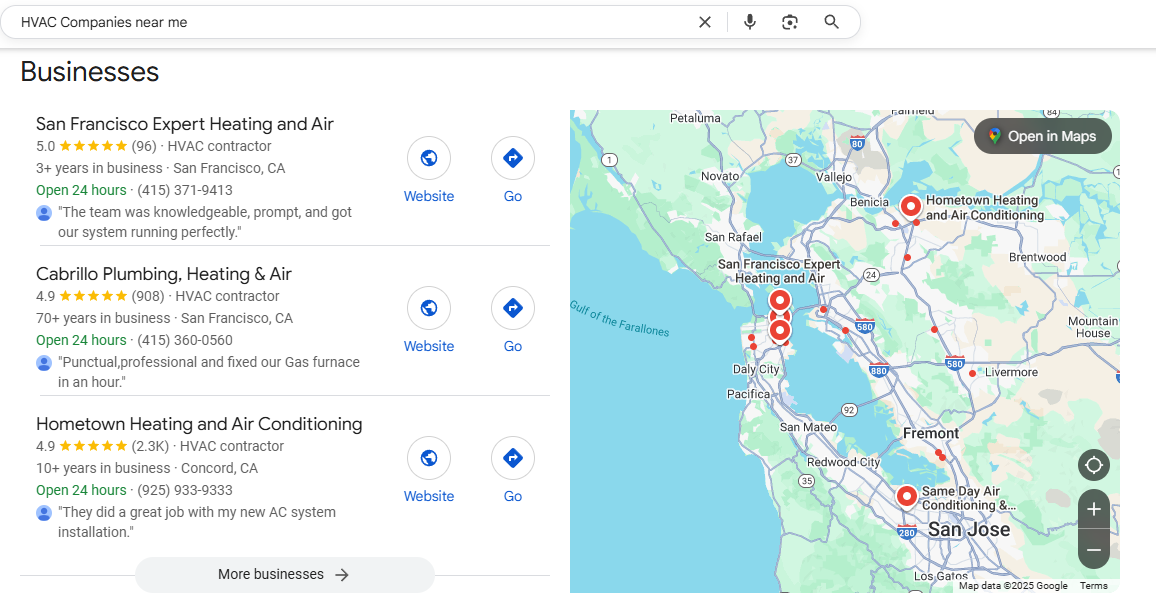This screenshot has height=605, width=1156.
Task: Zoom in on the map
Action: (x=1094, y=509)
